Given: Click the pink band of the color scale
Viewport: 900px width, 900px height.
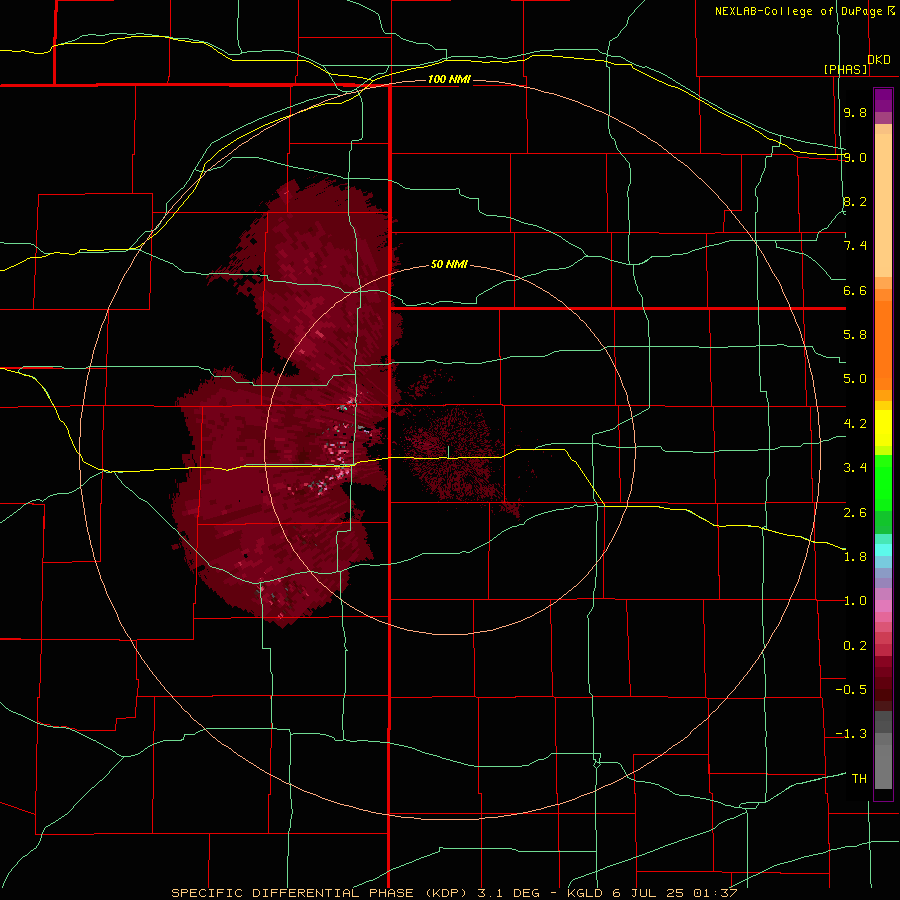Looking at the screenshot, I should (x=883, y=606).
